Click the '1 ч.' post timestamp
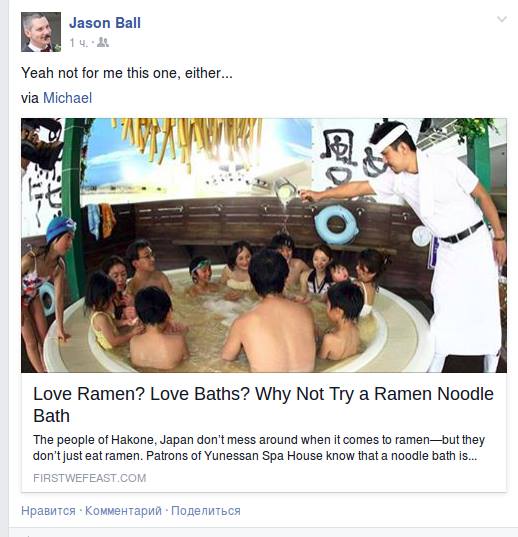 point(78,43)
